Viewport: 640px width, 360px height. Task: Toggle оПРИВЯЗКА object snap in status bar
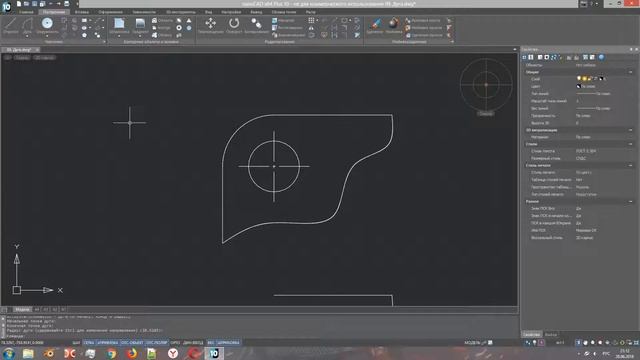pyautogui.click(x=107, y=342)
